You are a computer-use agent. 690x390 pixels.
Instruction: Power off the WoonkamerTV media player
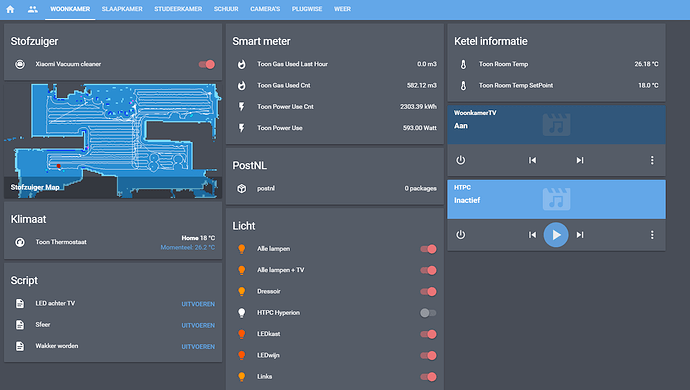pos(460,160)
